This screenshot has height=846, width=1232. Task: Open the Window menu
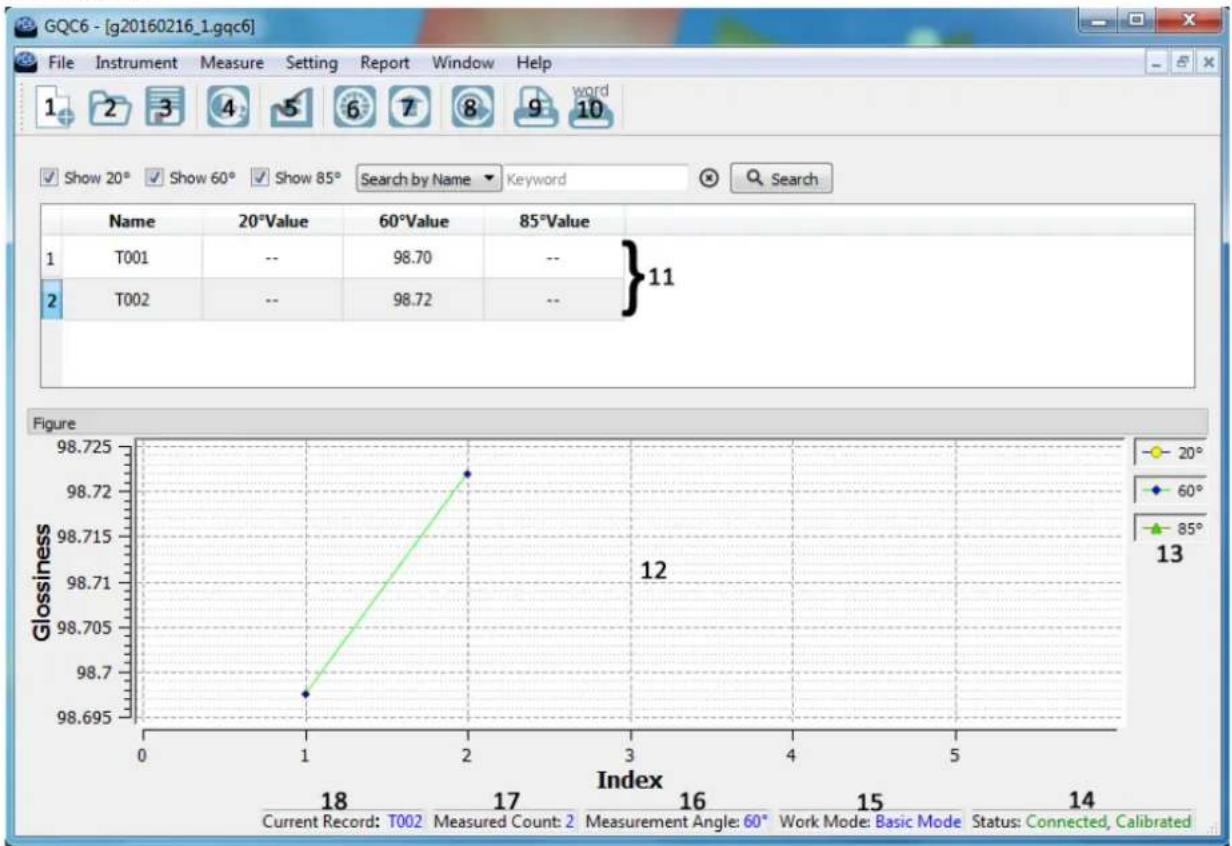463,62
